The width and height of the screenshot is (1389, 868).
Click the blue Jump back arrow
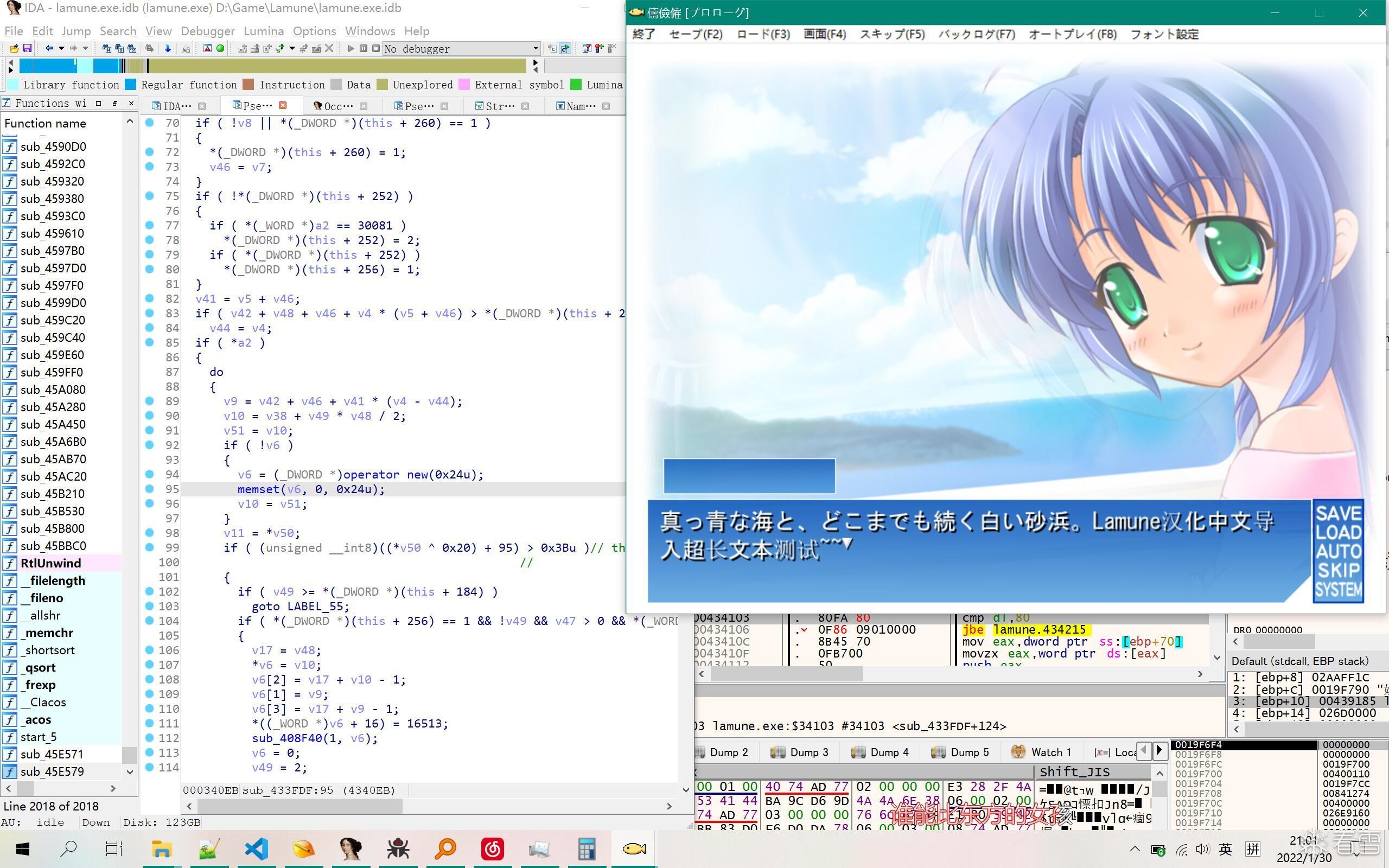point(49,49)
